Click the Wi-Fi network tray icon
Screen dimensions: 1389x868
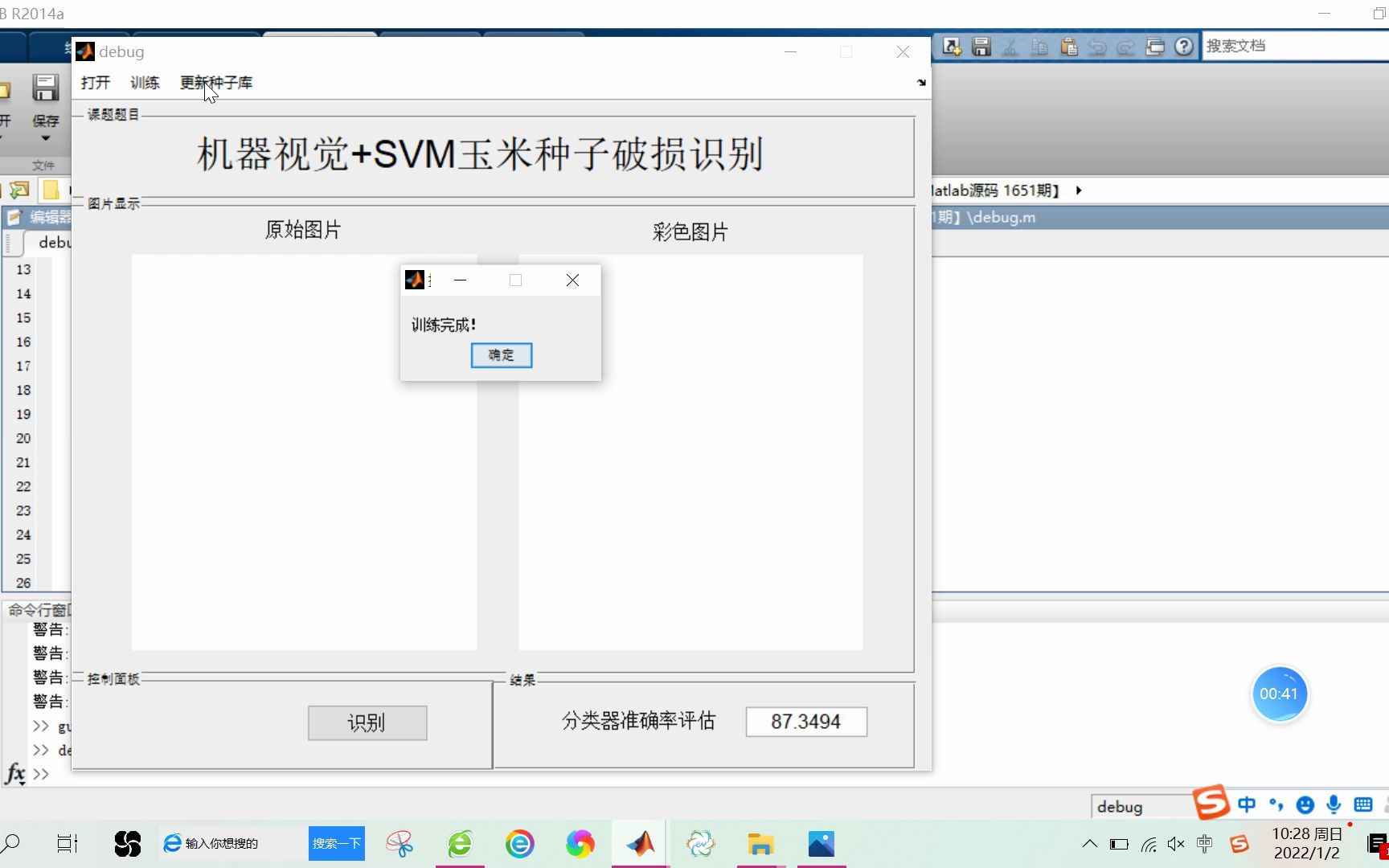click(1149, 844)
